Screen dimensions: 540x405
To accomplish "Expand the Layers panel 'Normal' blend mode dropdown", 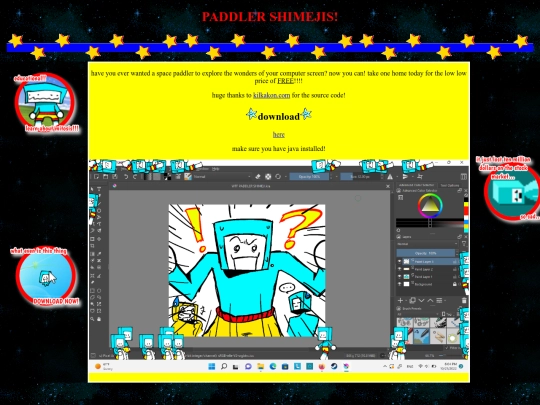I will (427, 244).
